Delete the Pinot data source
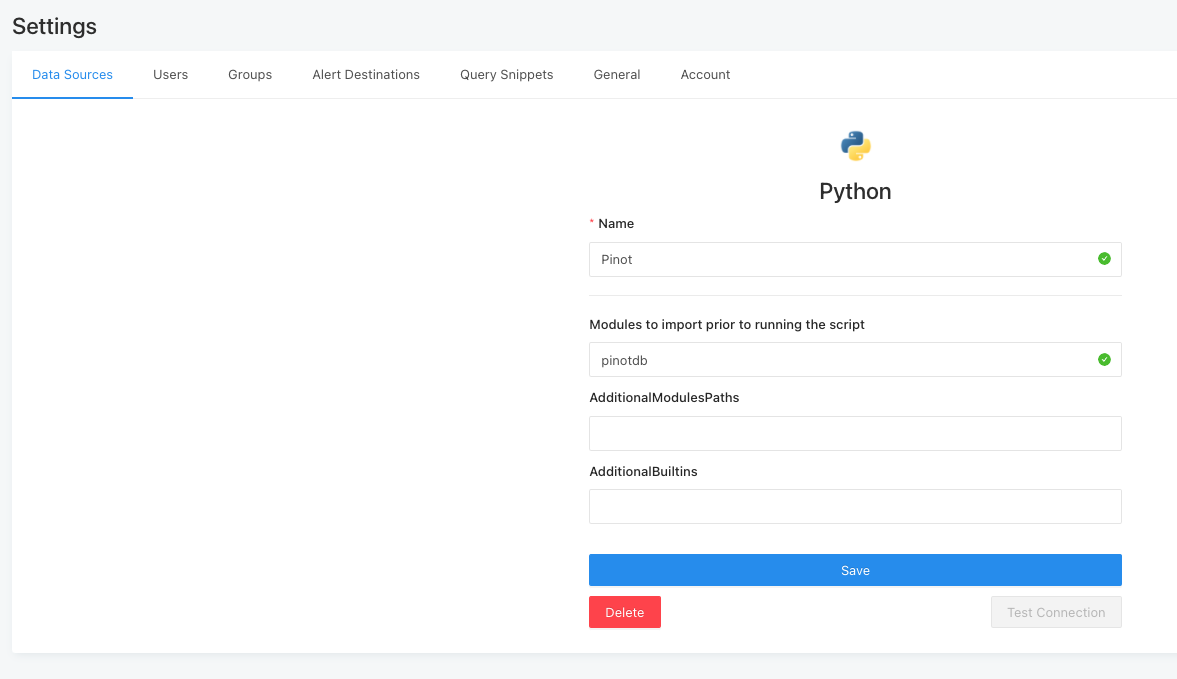 coord(624,611)
